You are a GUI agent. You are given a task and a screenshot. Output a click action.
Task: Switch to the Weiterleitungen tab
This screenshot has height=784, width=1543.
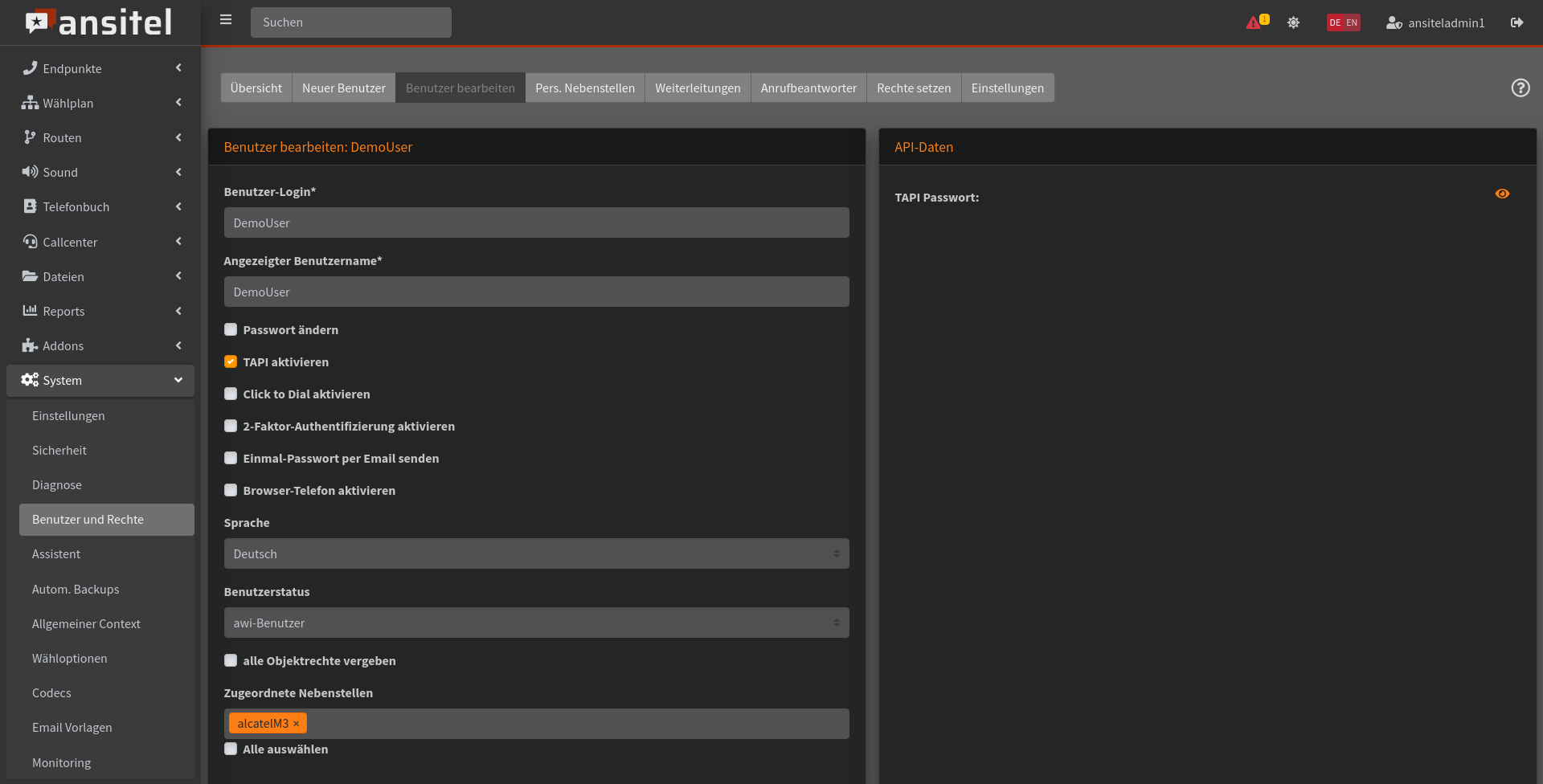pos(697,88)
